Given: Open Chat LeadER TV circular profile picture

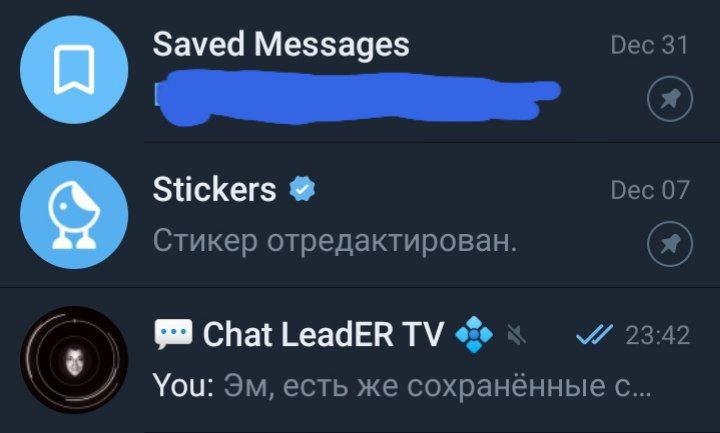Looking at the screenshot, I should pyautogui.click(x=74, y=360).
